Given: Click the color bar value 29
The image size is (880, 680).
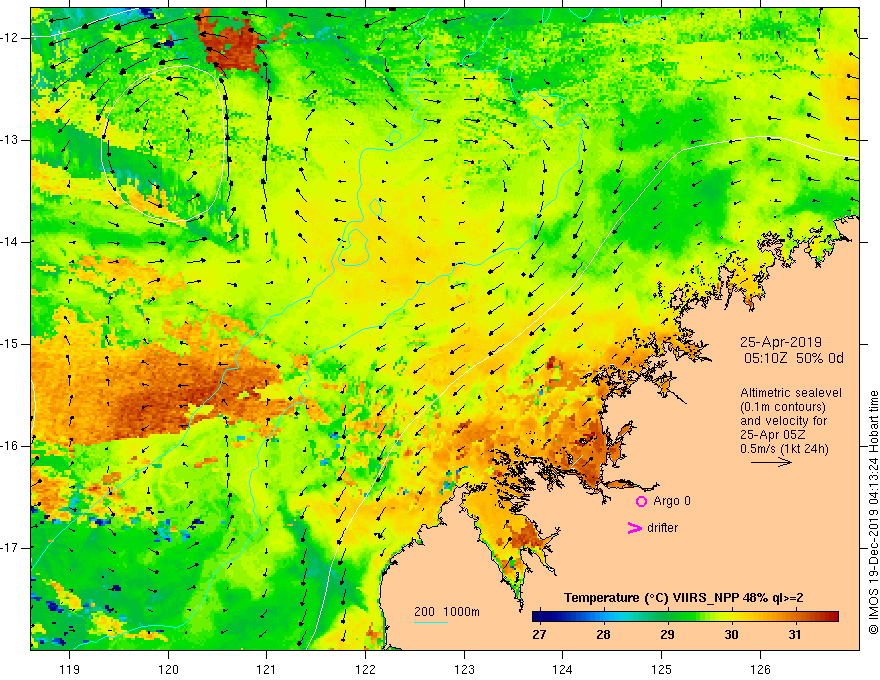Looking at the screenshot, I should 667,635.
